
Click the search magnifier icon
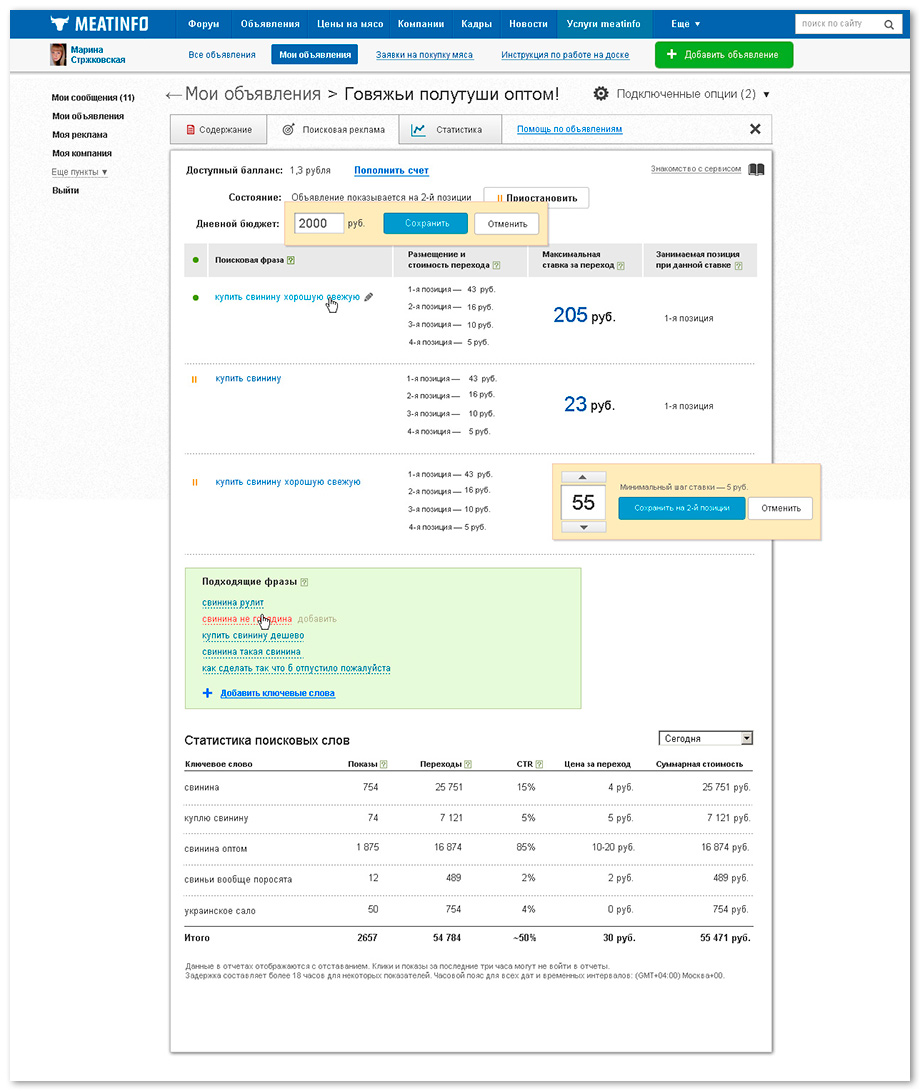click(x=889, y=24)
